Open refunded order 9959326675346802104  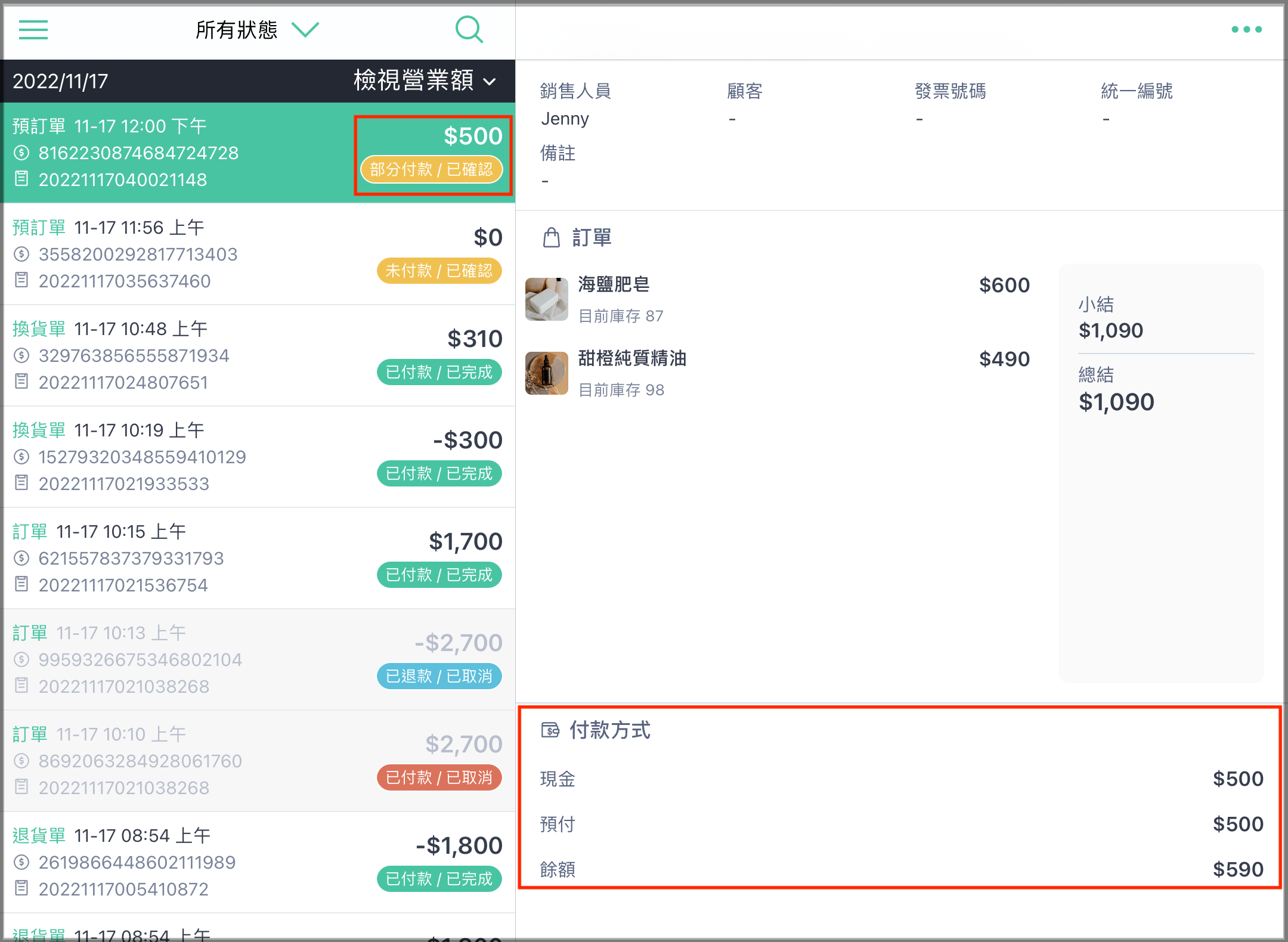[259, 659]
